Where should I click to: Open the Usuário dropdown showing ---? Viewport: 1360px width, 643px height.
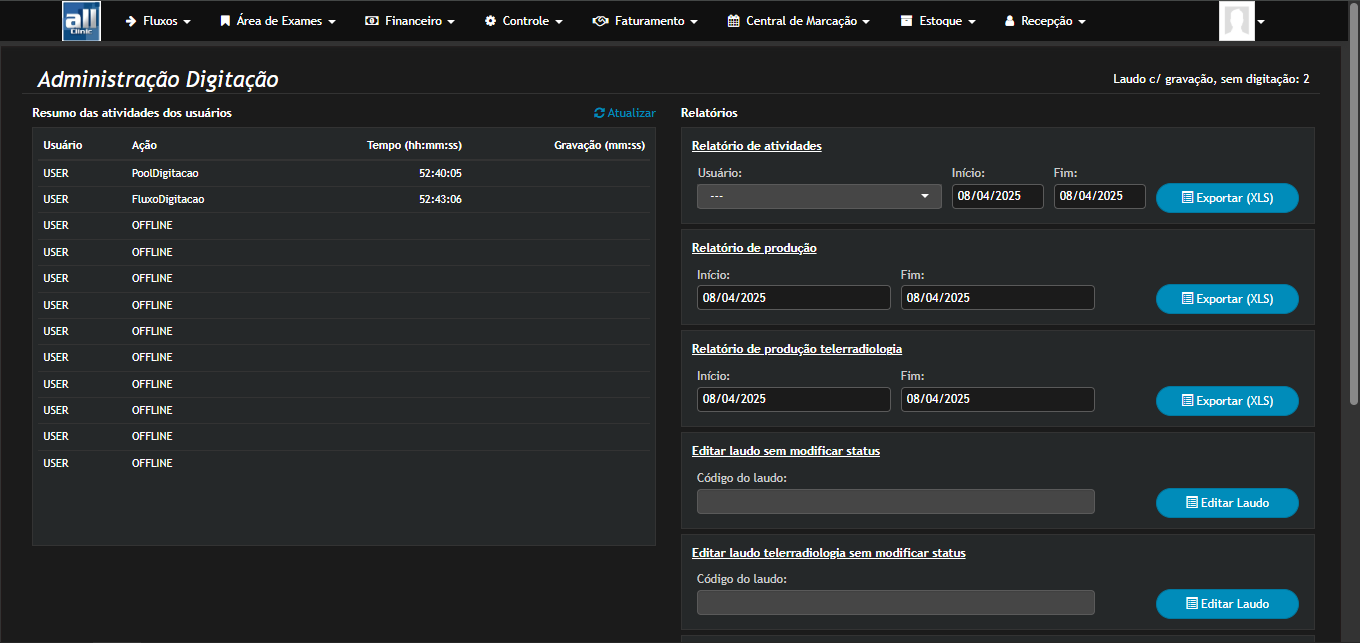click(x=818, y=196)
